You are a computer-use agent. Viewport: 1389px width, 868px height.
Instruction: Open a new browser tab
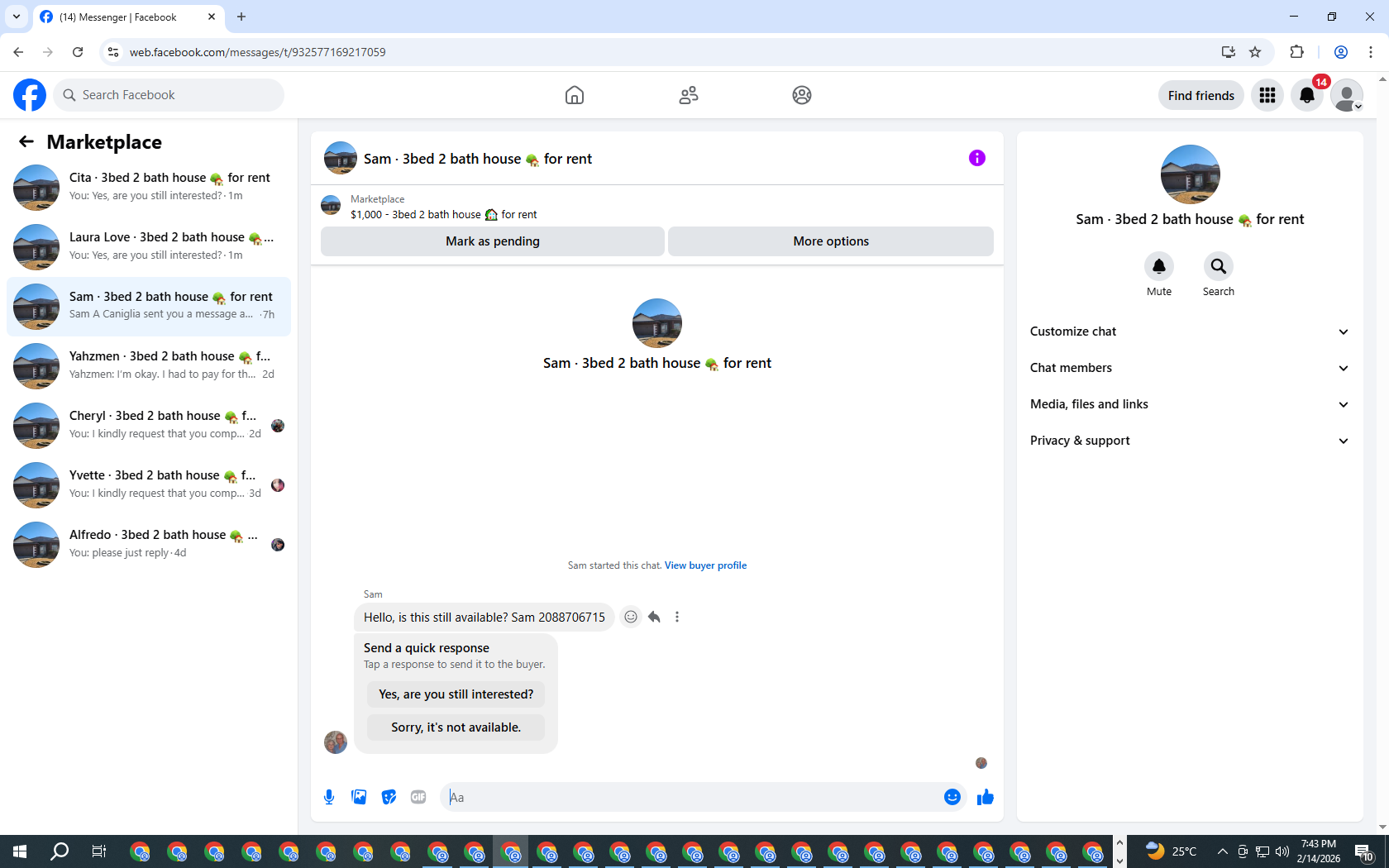[x=241, y=17]
